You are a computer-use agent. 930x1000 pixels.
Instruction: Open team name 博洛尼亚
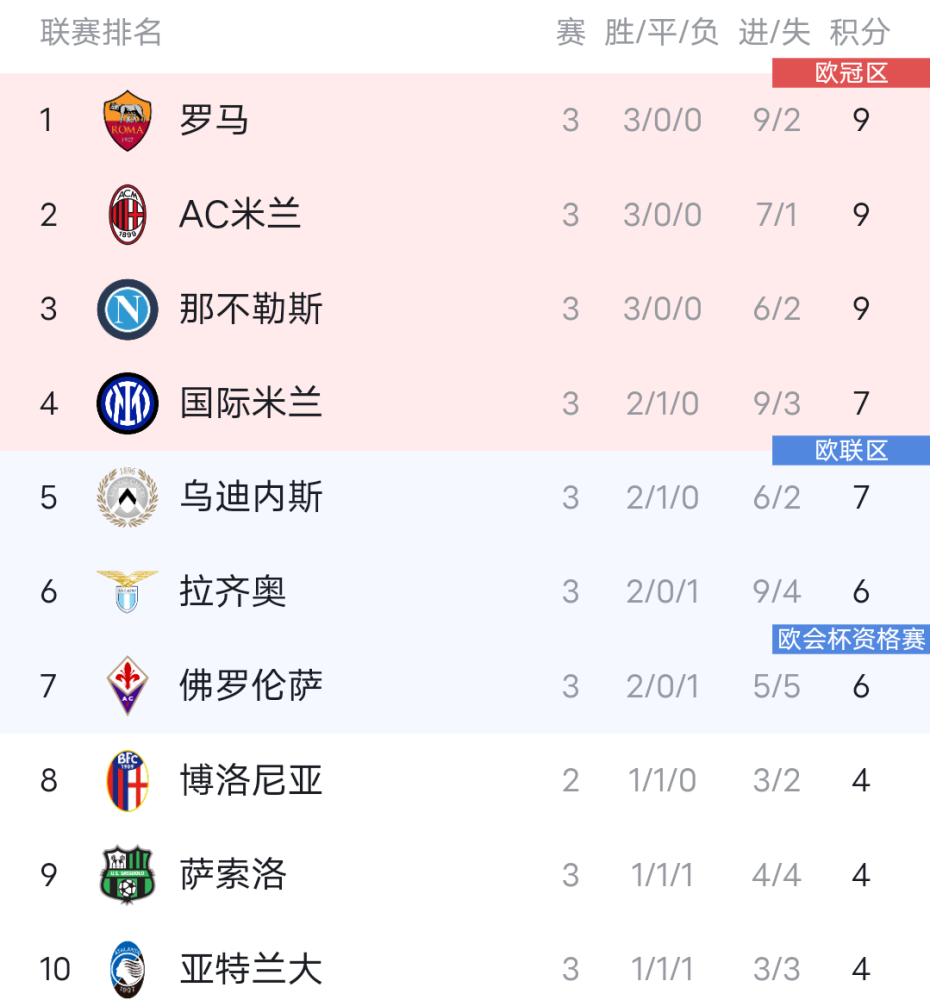[251, 780]
